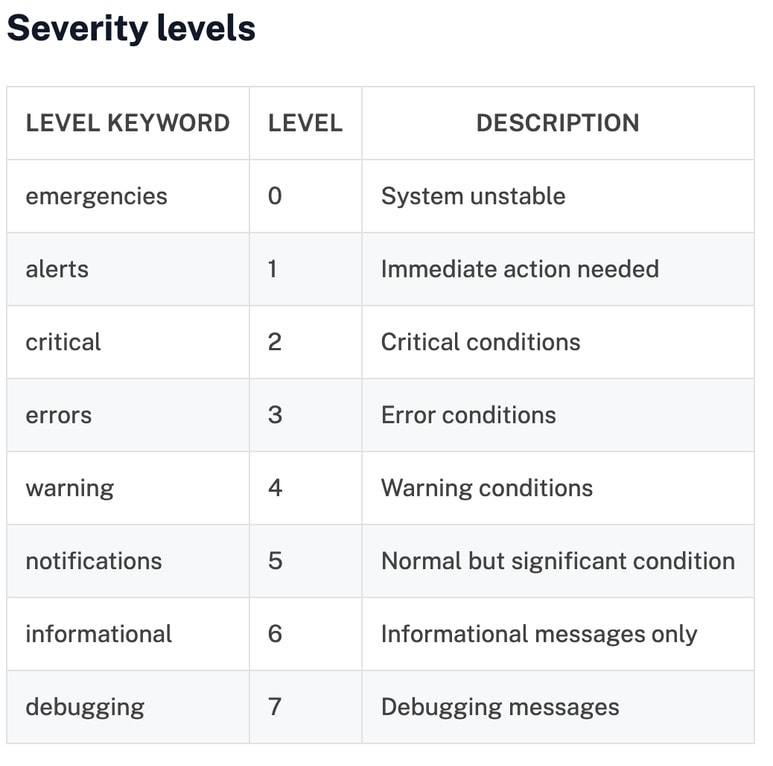Click the "System unstable" description
This screenshot has height=766, width=773.
(x=473, y=196)
